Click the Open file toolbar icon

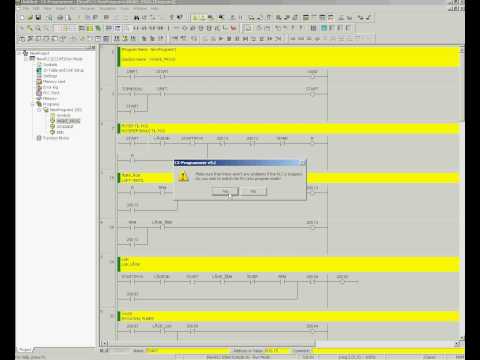tap(30, 17)
